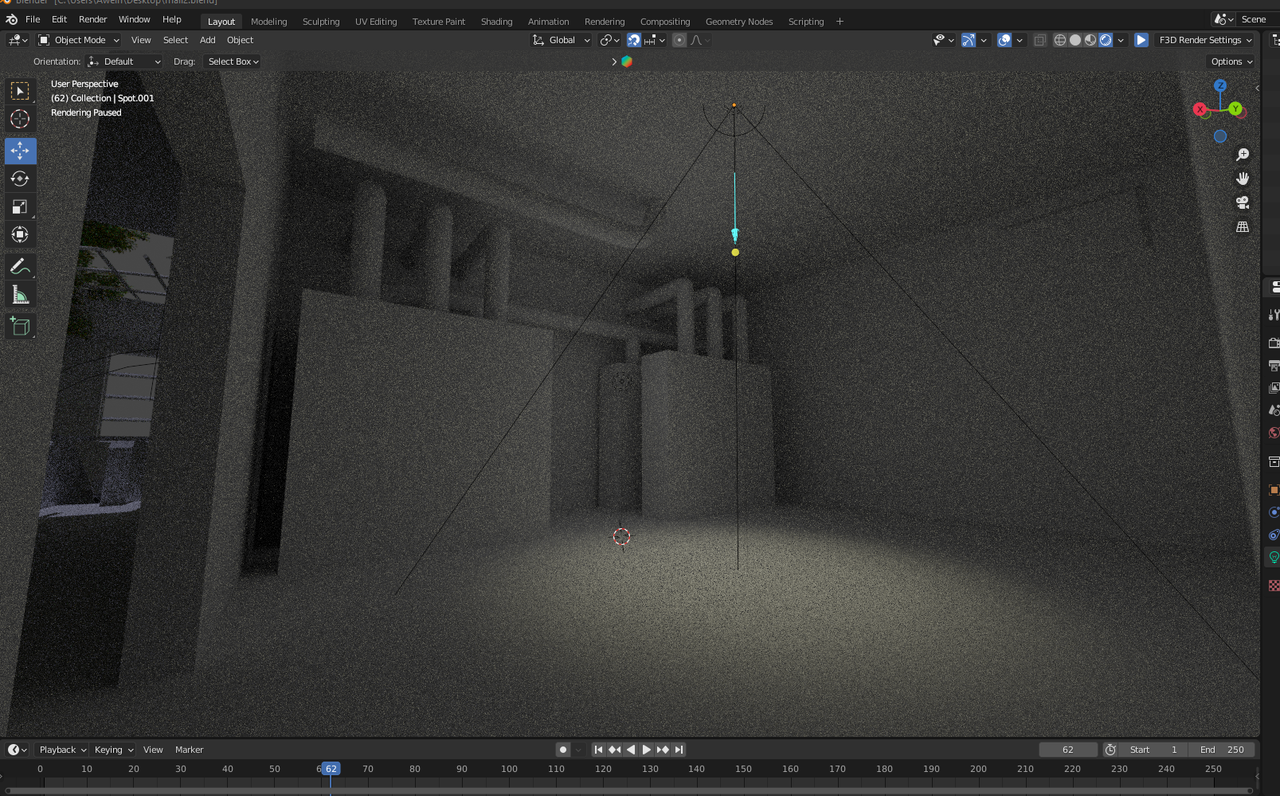
Task: Select the Transform tool
Action: coord(20,235)
